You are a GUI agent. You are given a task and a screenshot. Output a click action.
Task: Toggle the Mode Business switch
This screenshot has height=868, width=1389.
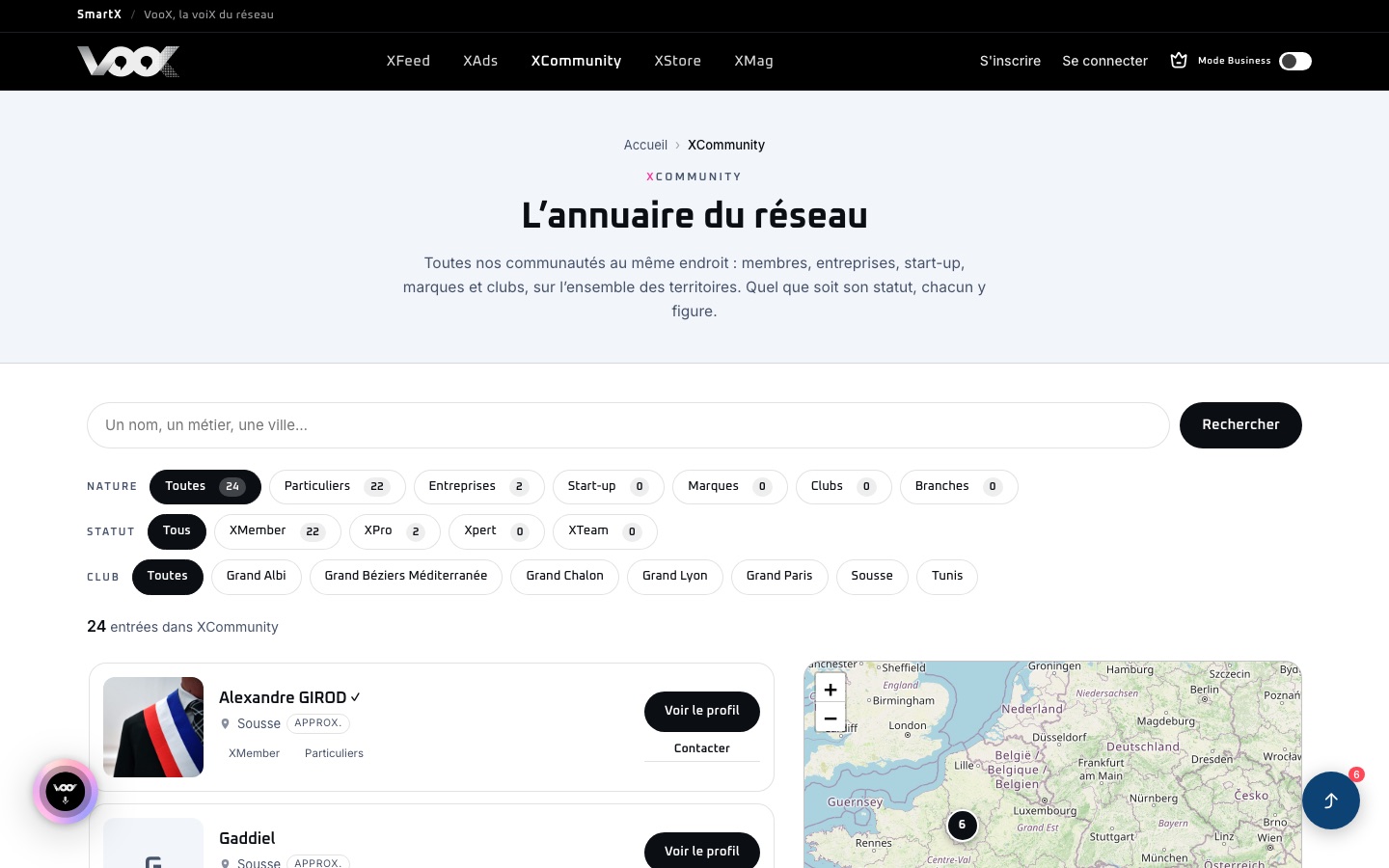coord(1295,61)
